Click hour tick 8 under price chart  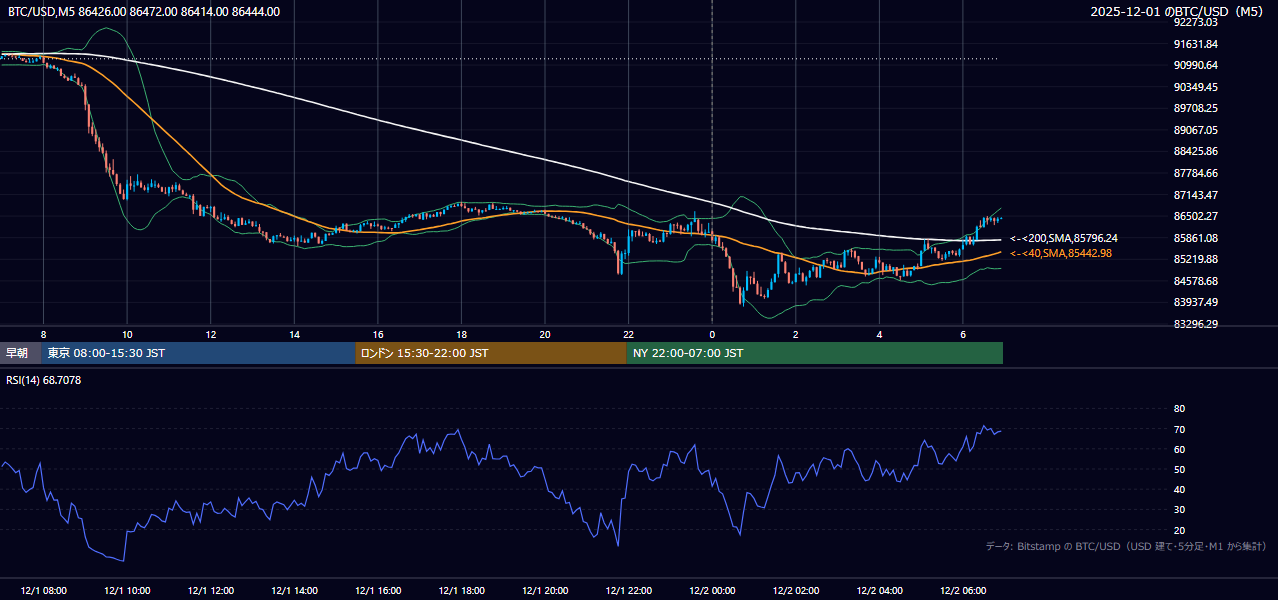click(43, 334)
